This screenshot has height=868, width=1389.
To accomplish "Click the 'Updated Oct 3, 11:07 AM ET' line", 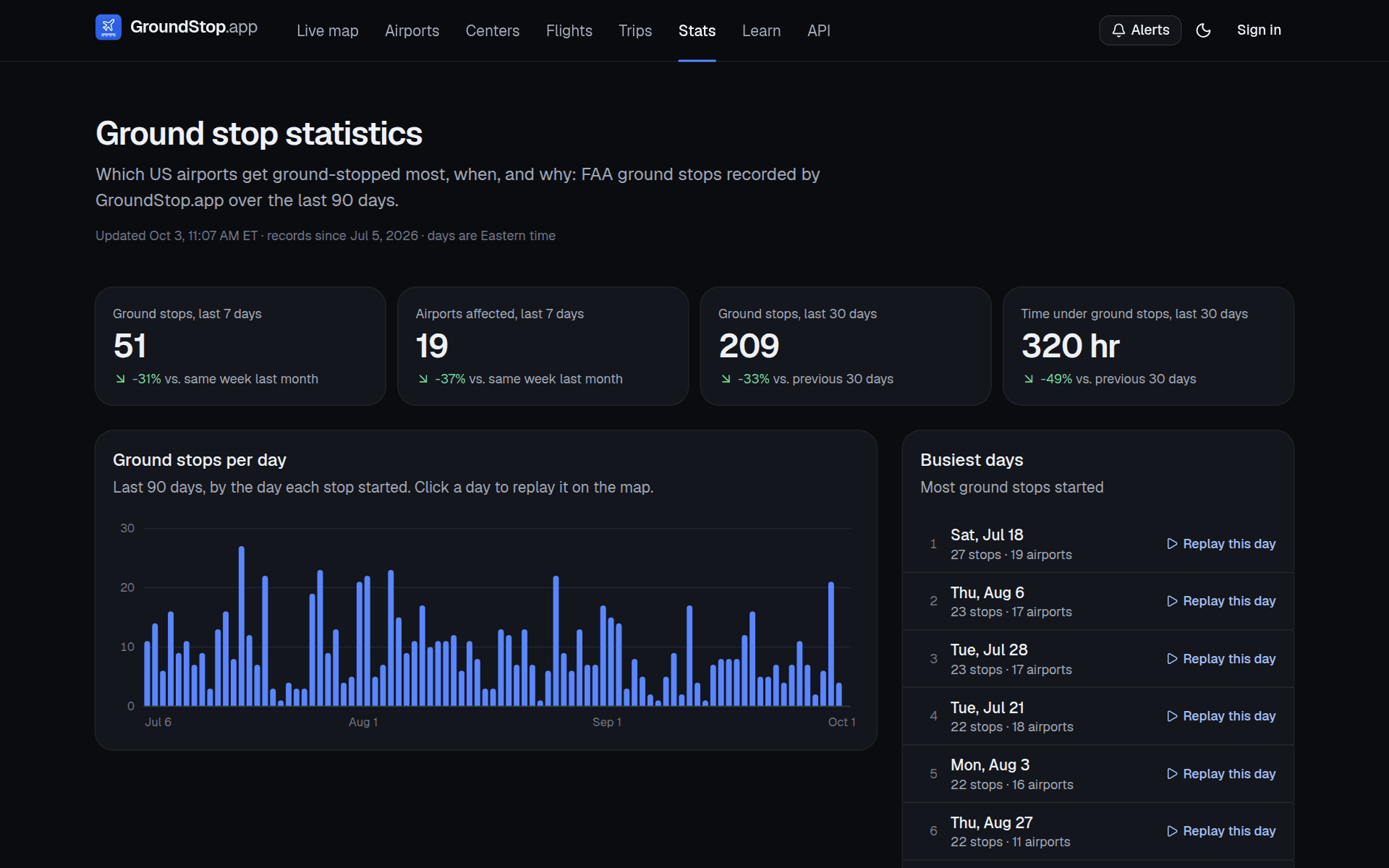I will pos(326,236).
